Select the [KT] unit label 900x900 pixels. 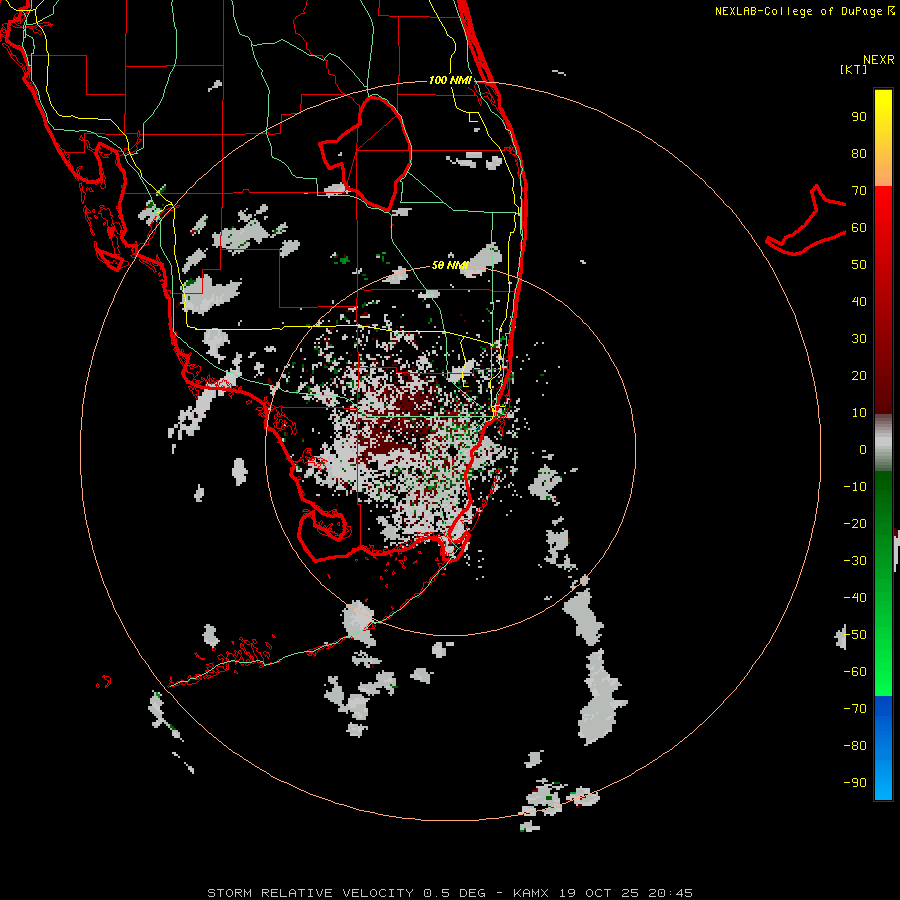854,69
